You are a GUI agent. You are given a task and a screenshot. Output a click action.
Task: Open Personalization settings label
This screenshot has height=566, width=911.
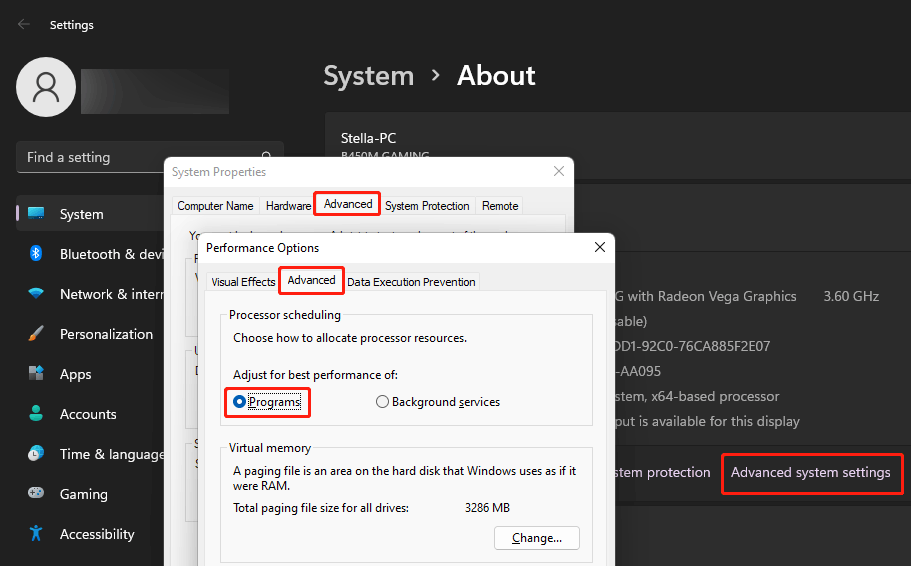coord(106,334)
